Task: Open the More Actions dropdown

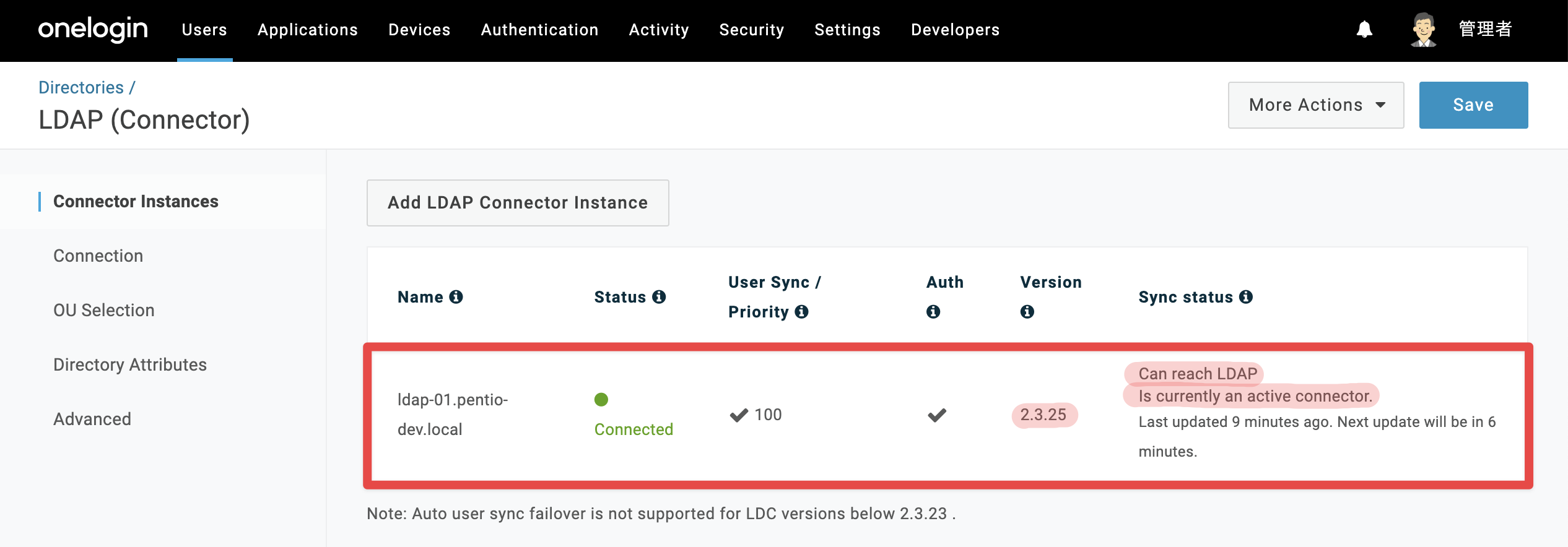Action: click(x=1316, y=105)
